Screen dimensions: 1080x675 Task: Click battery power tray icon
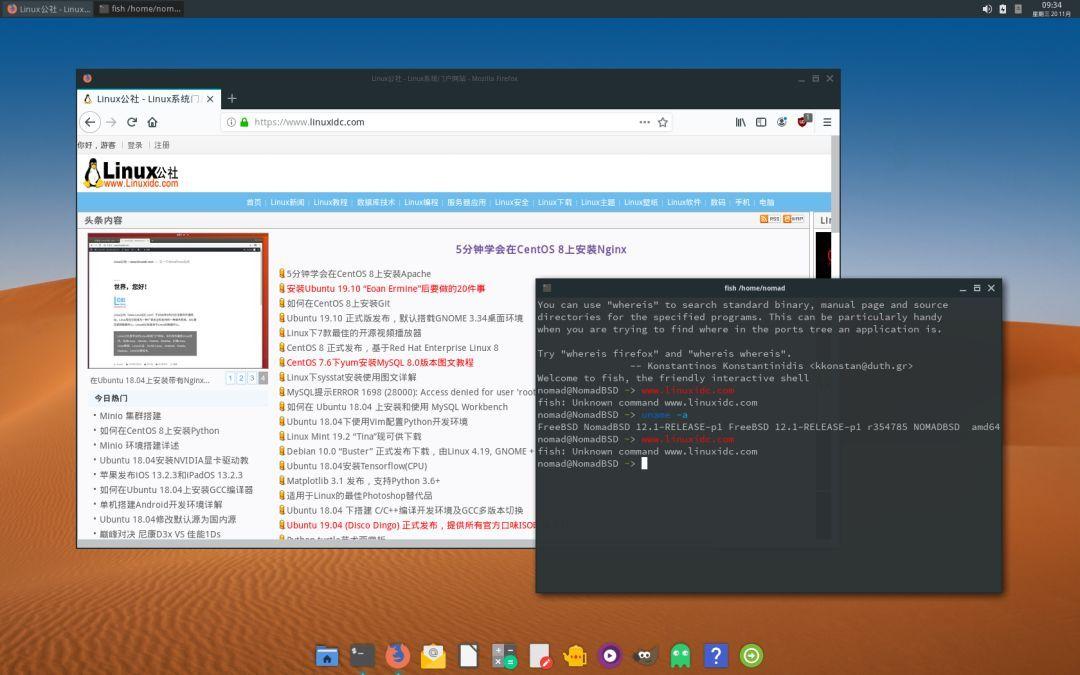pyautogui.click(x=1003, y=9)
